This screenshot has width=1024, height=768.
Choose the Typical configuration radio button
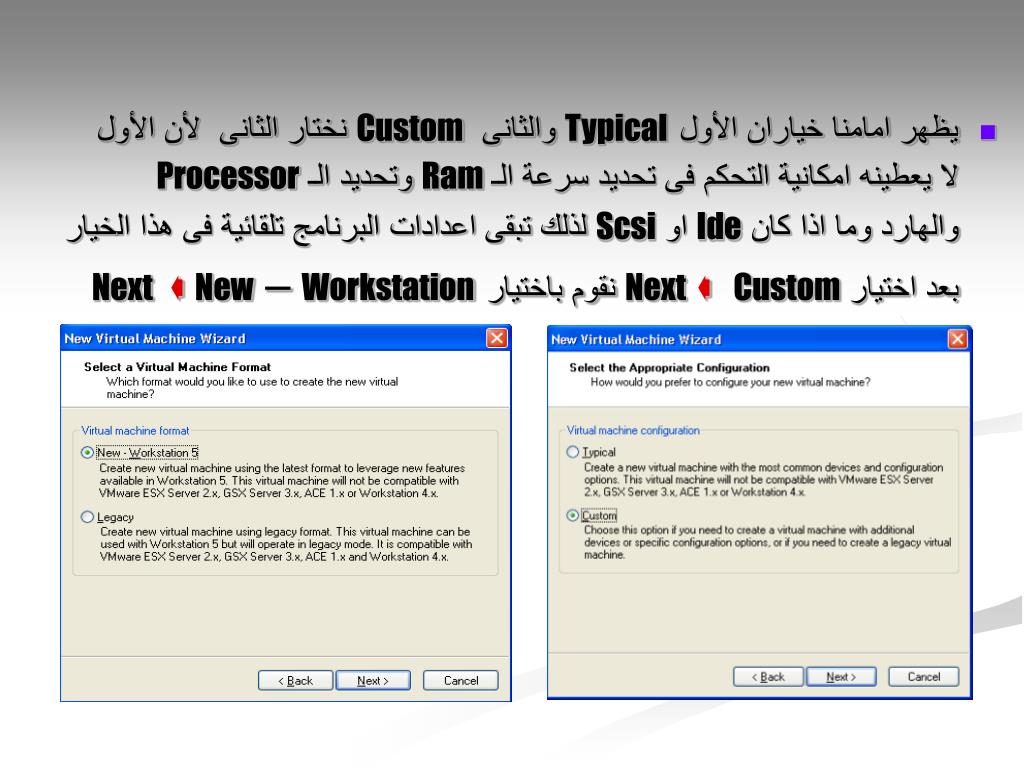[x=573, y=452]
